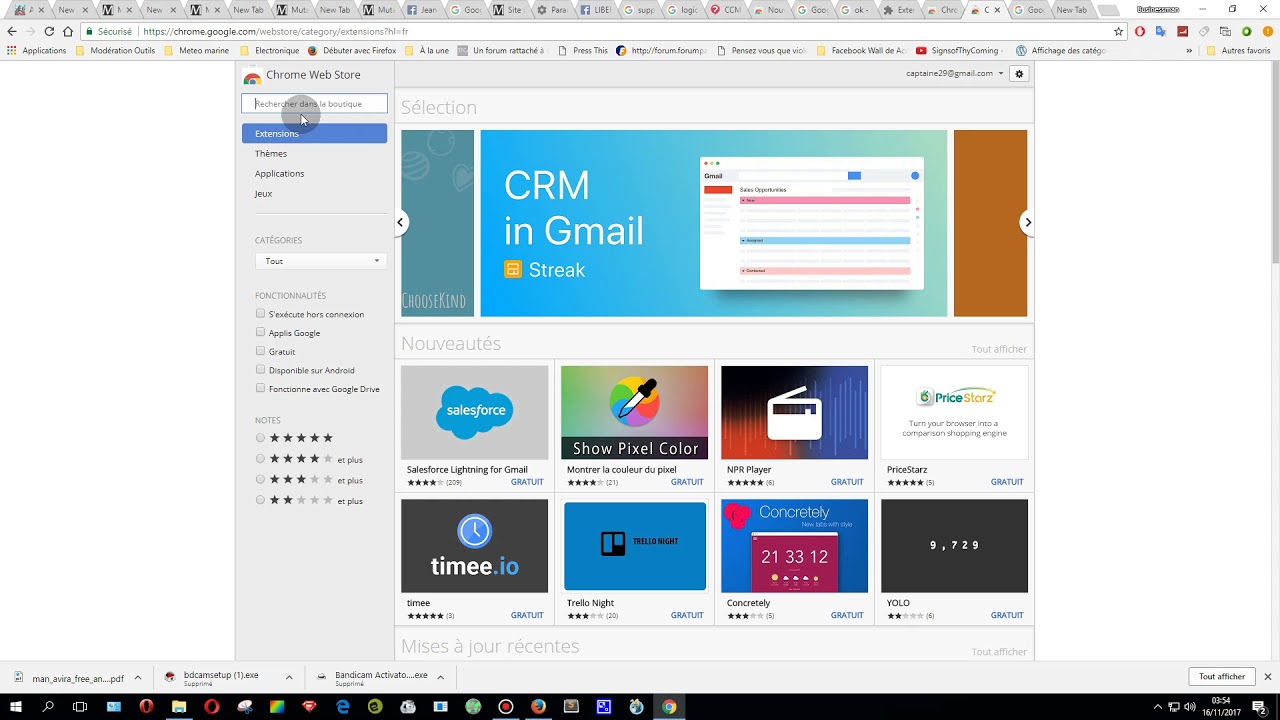Open the Concretely extension tile

794,560
